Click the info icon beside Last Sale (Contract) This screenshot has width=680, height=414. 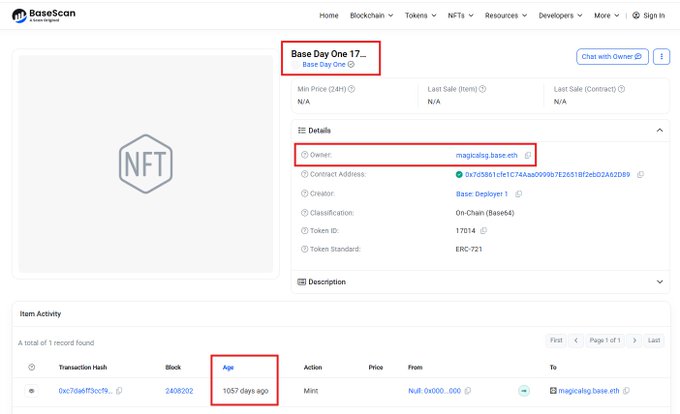[x=621, y=89]
